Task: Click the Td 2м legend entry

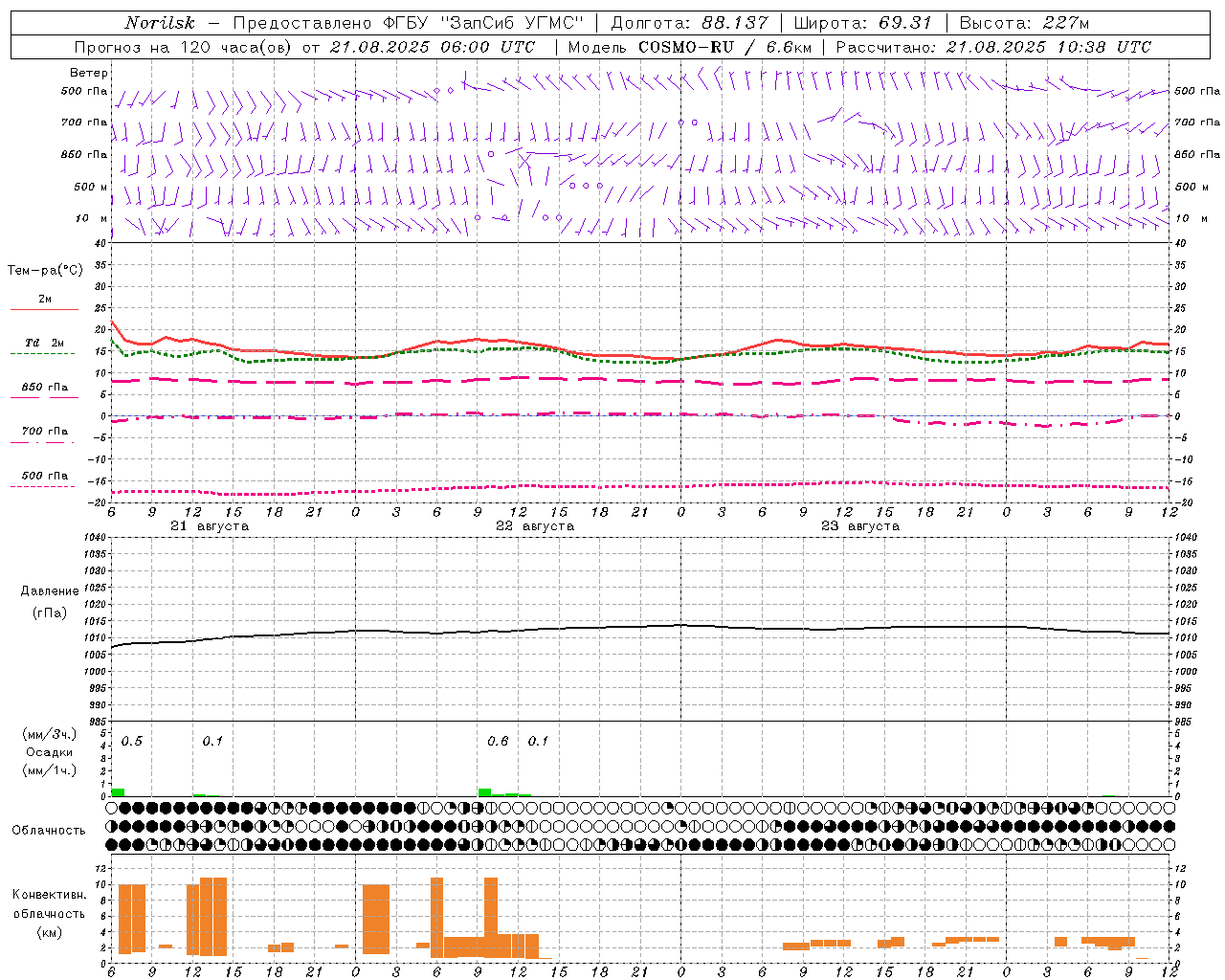Action: tap(45, 343)
